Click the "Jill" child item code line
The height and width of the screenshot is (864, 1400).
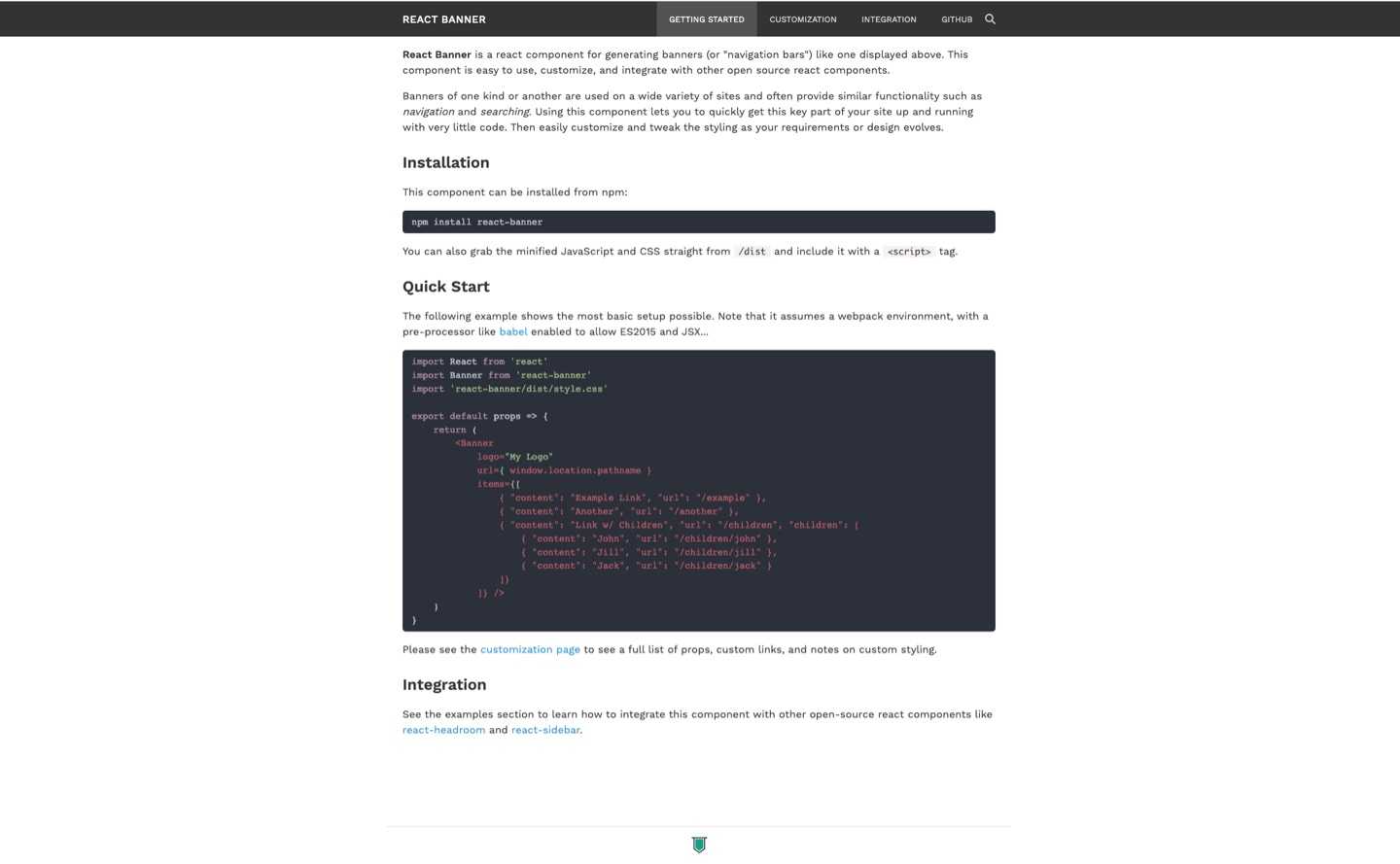tap(649, 552)
